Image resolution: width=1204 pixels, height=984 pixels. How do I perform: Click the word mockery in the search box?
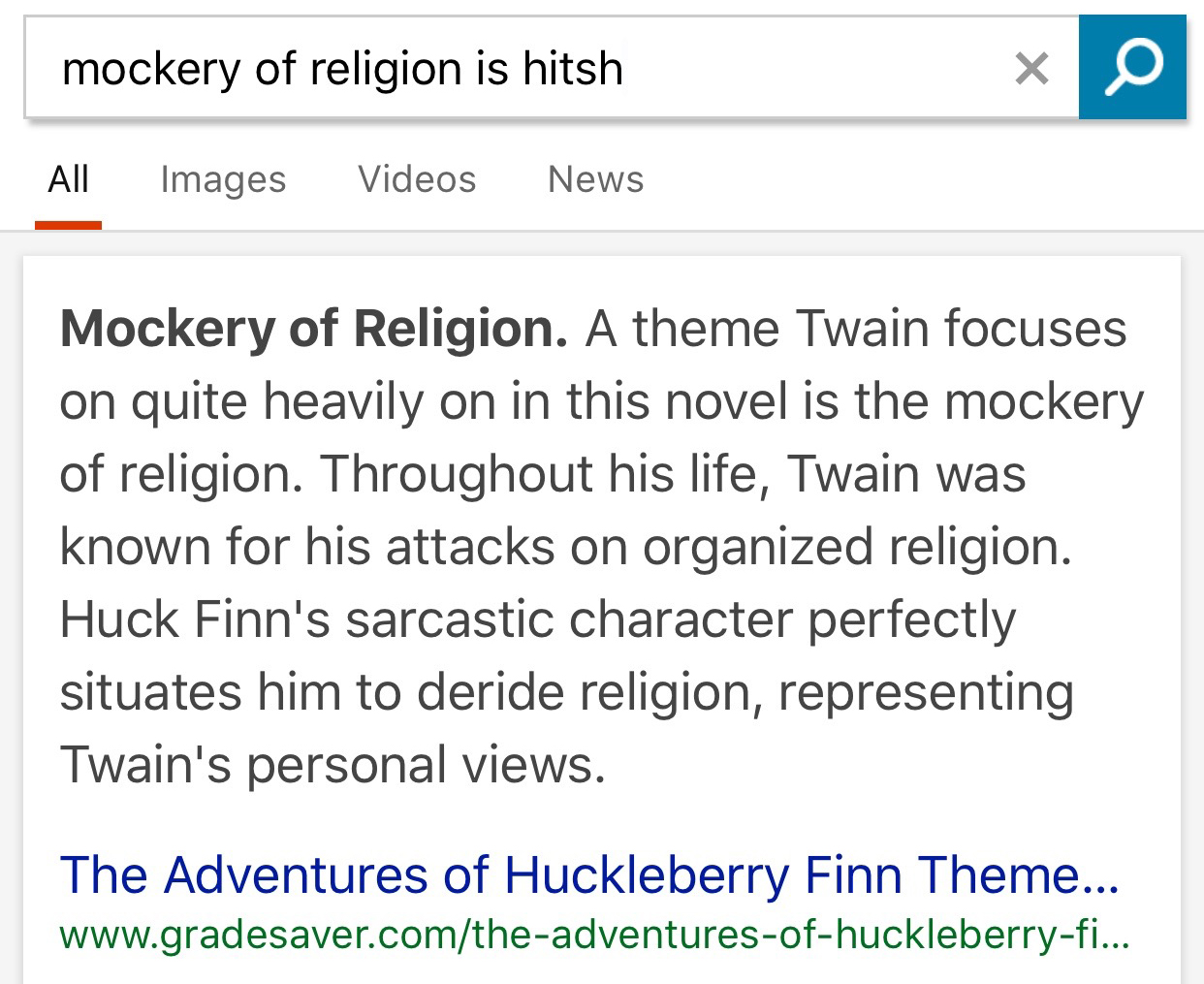[150, 69]
